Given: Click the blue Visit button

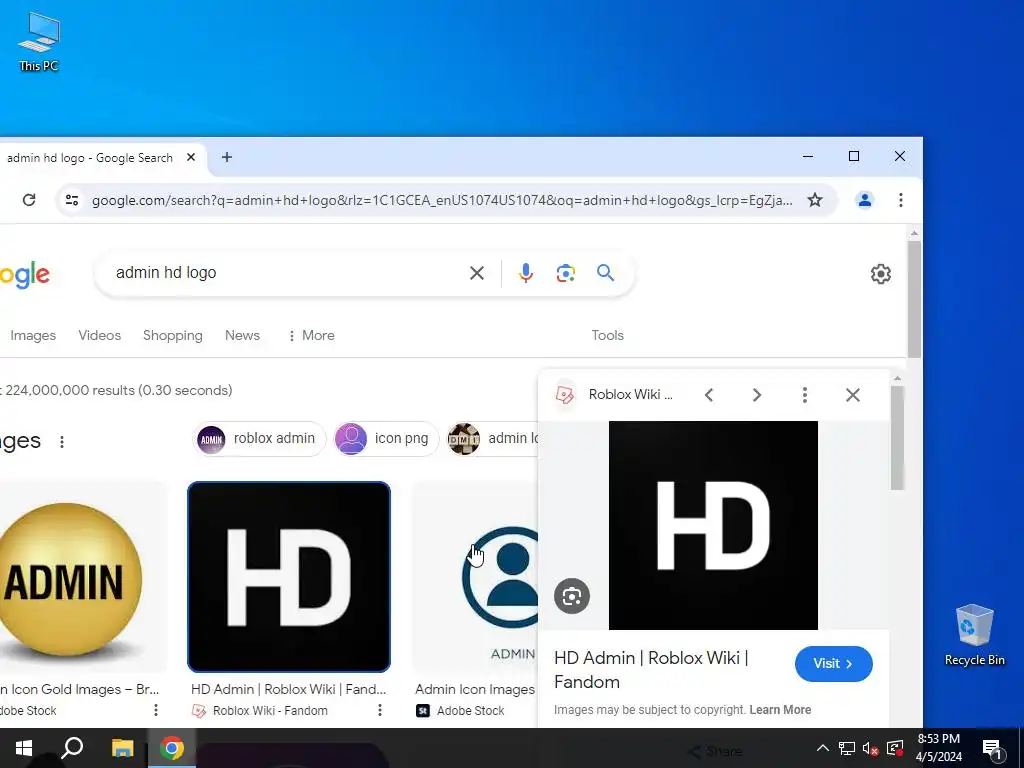Looking at the screenshot, I should click(x=833, y=664).
